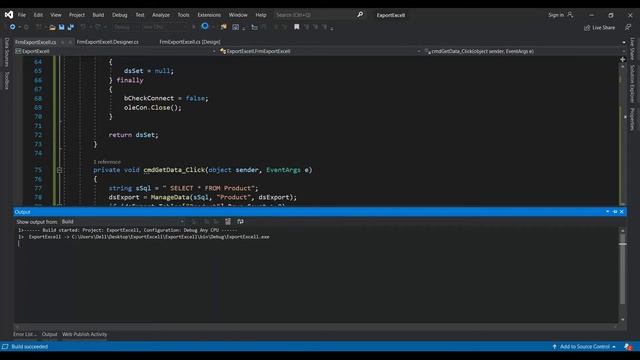This screenshot has width=640, height=360.
Task: Click the Save All icon
Action: (71, 27)
